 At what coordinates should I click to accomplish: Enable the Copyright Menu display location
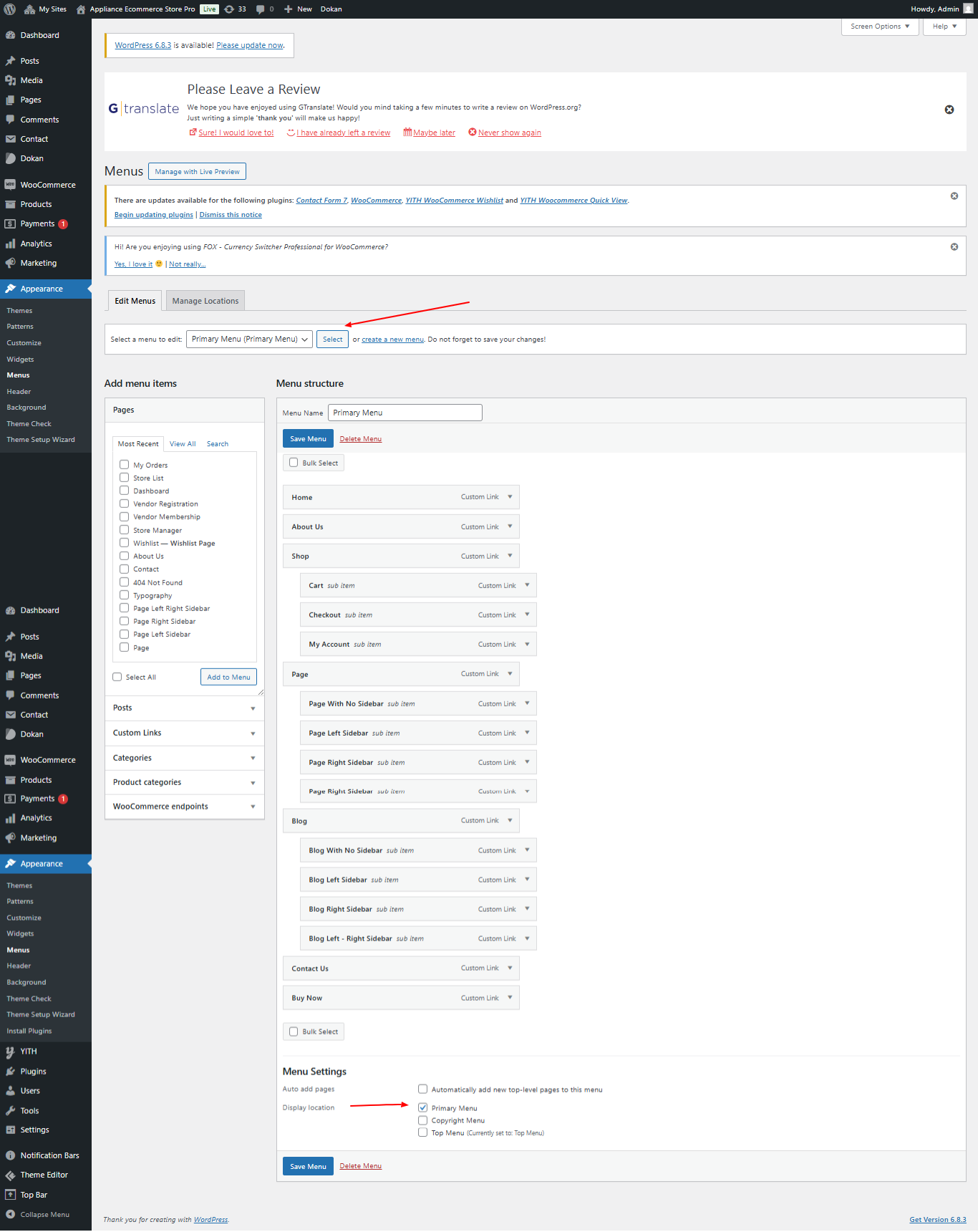(423, 1120)
